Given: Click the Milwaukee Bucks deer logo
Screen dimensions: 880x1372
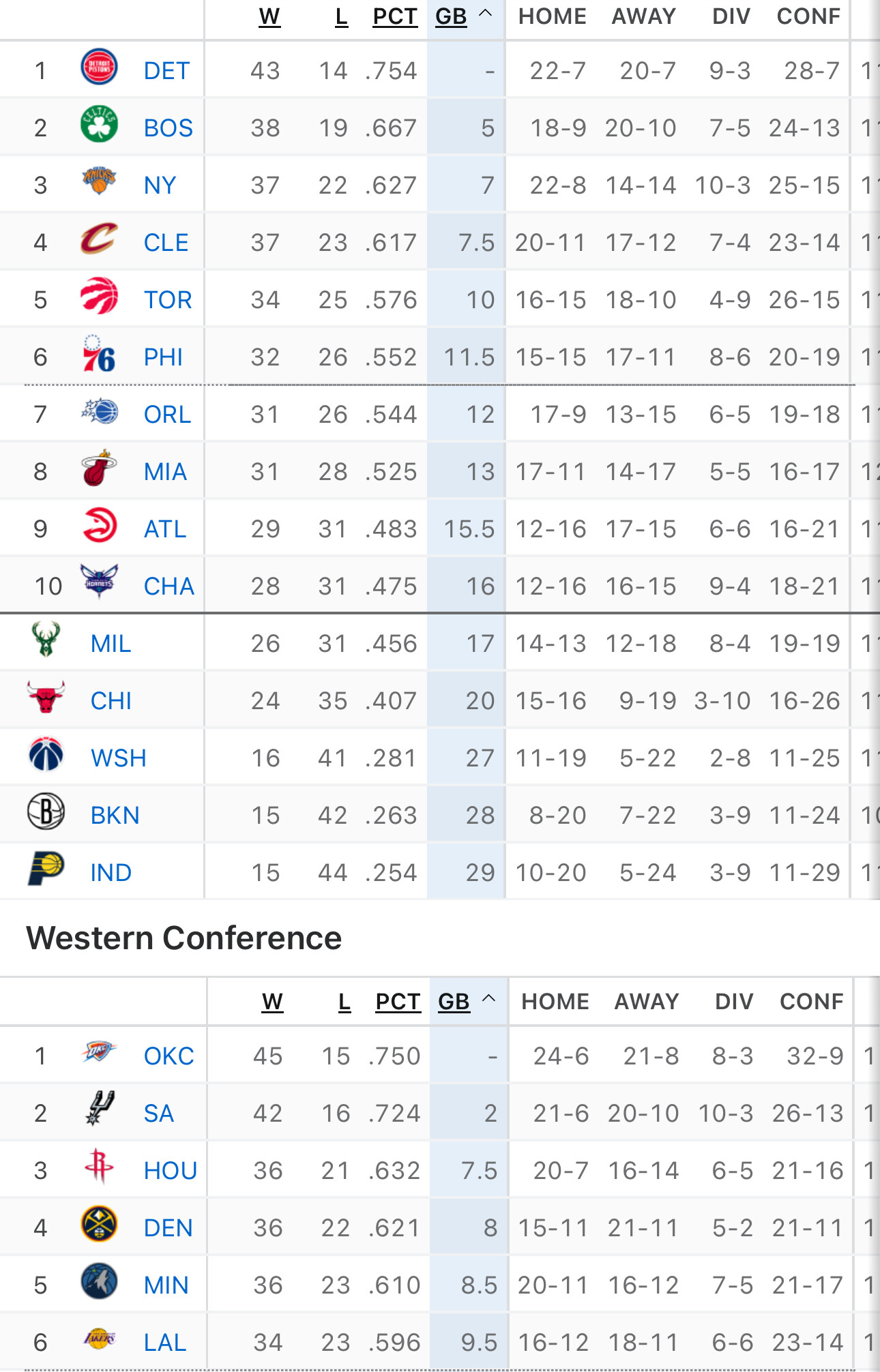Looking at the screenshot, I should [46, 640].
